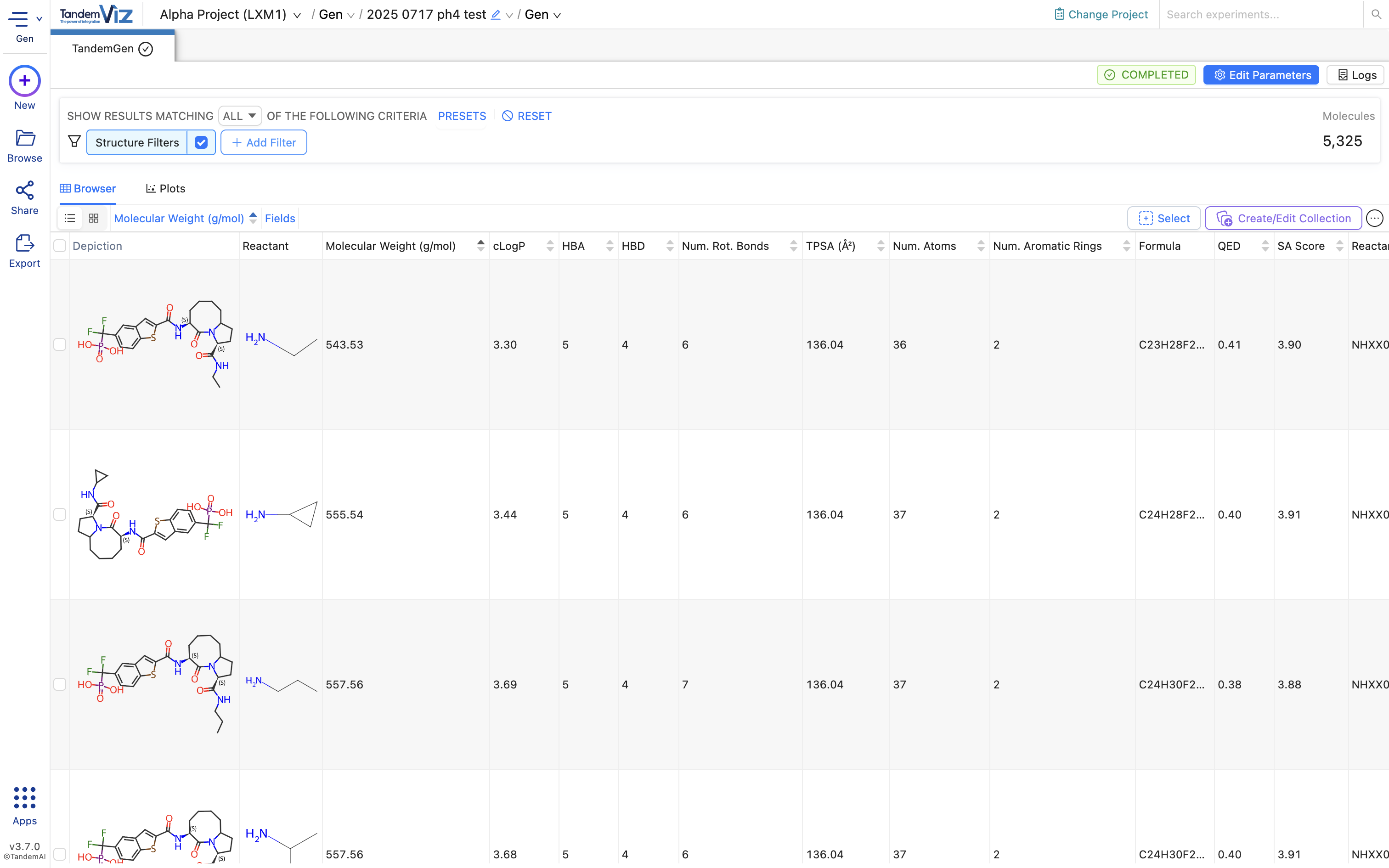Click the Edit Parameters button
1389x868 pixels.
(x=1260, y=74)
